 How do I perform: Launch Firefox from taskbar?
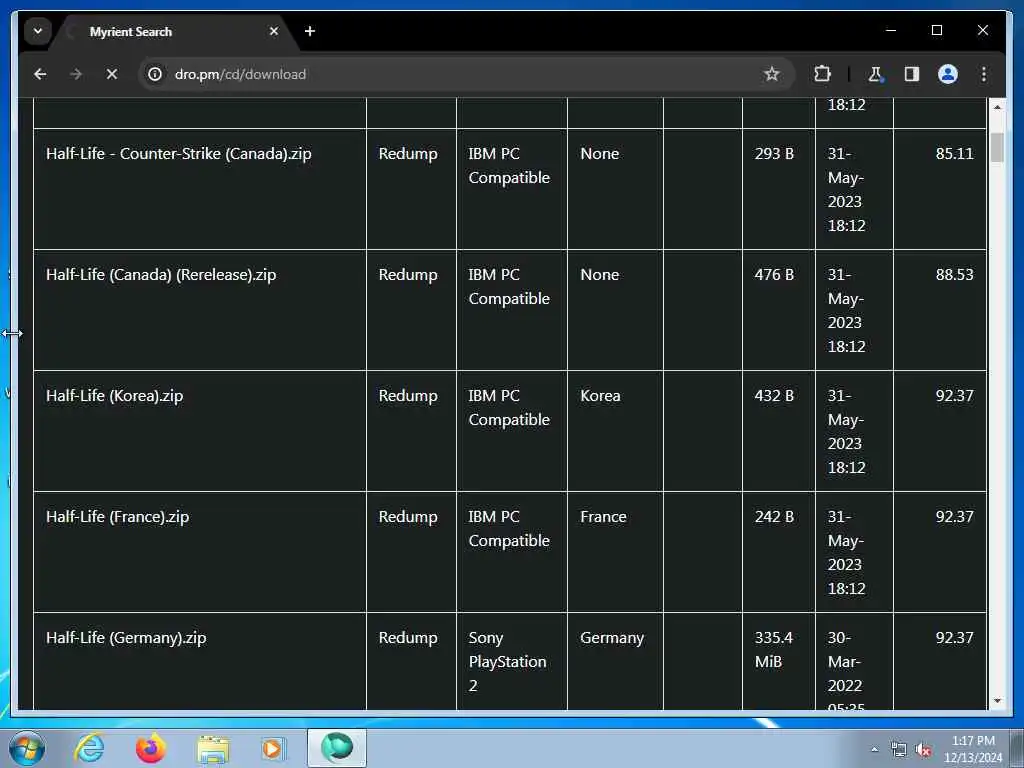(x=151, y=748)
